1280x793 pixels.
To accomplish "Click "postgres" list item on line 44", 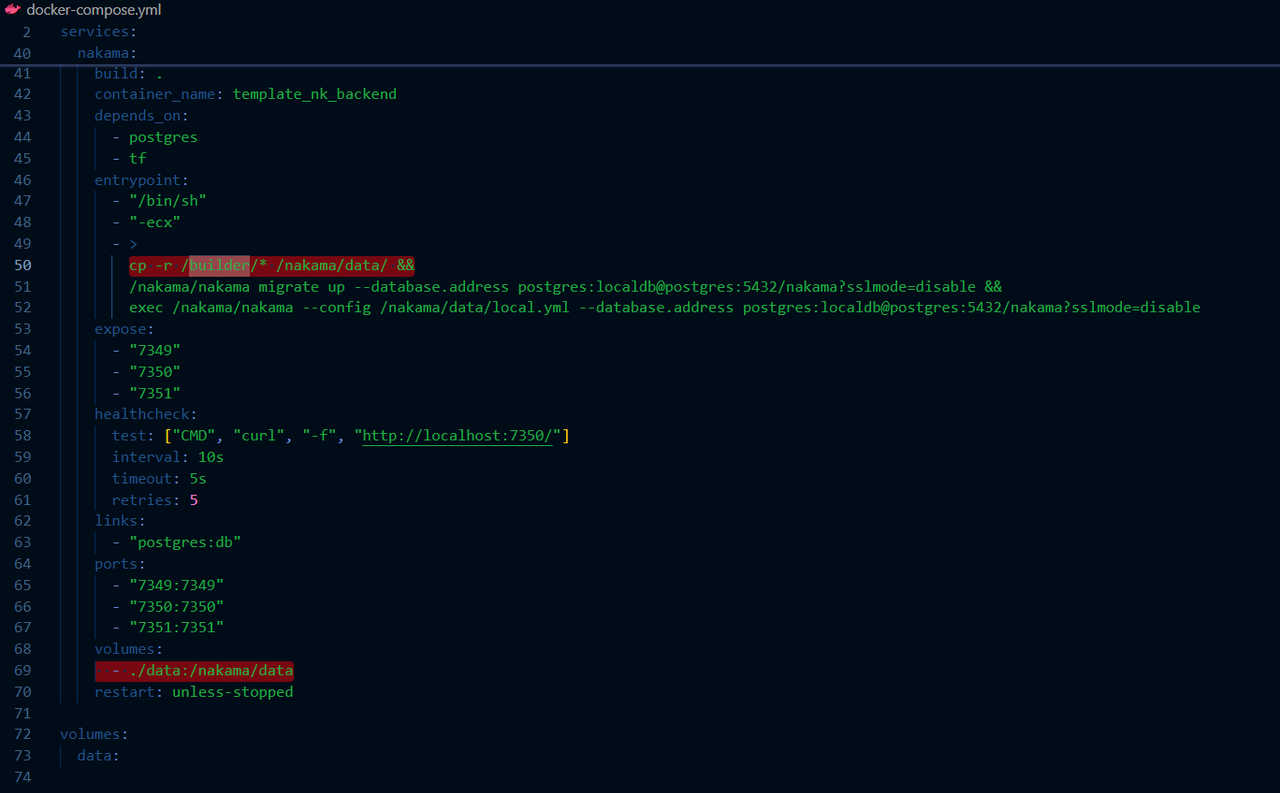I will click(163, 137).
